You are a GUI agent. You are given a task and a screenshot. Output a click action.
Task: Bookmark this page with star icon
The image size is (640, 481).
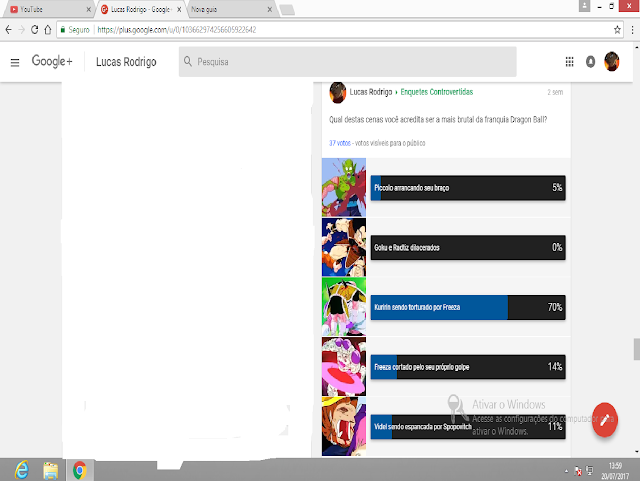point(617,29)
